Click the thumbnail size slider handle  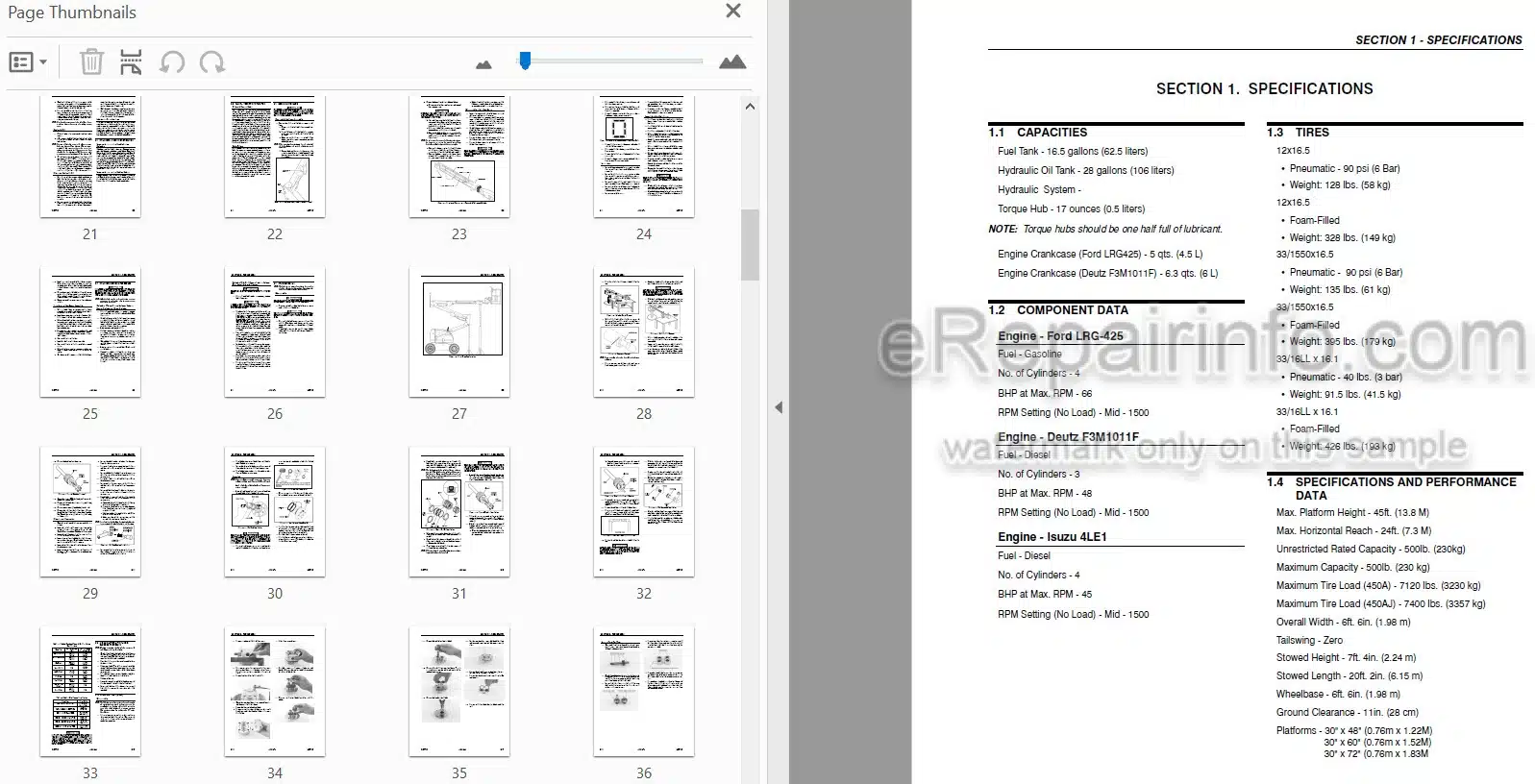point(525,61)
